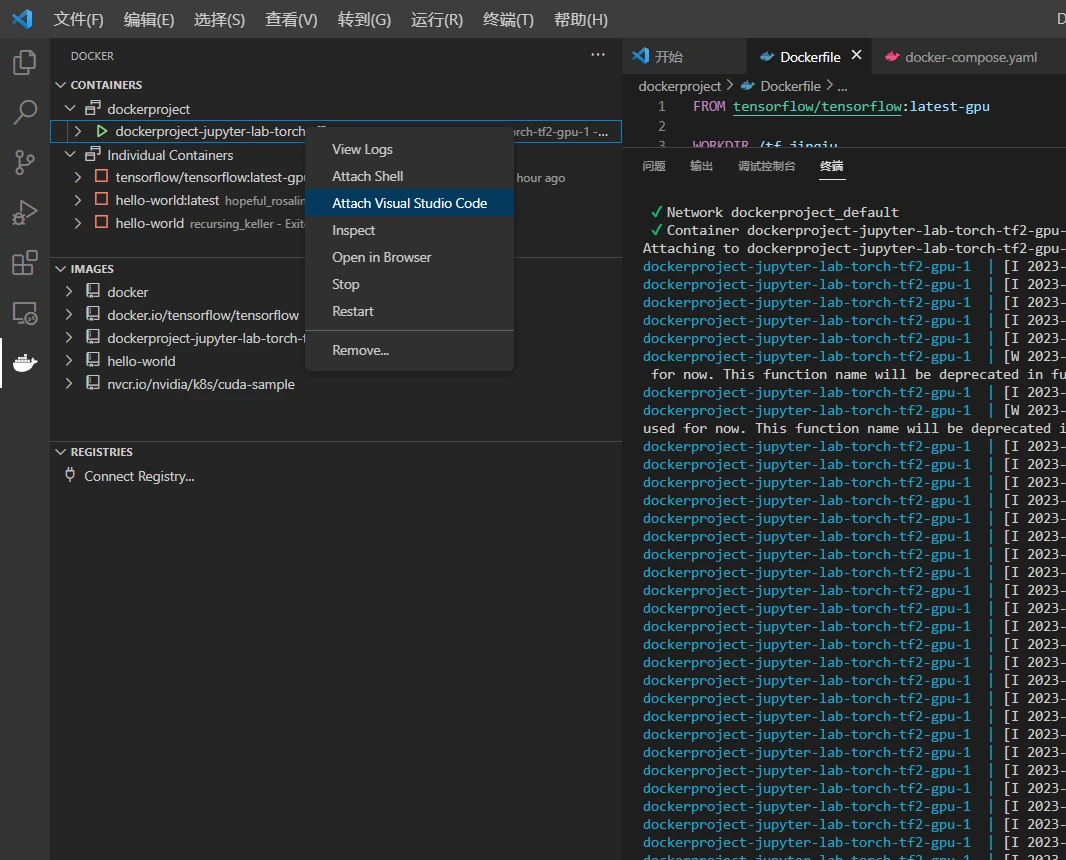Click the docker image icon

click(92, 291)
